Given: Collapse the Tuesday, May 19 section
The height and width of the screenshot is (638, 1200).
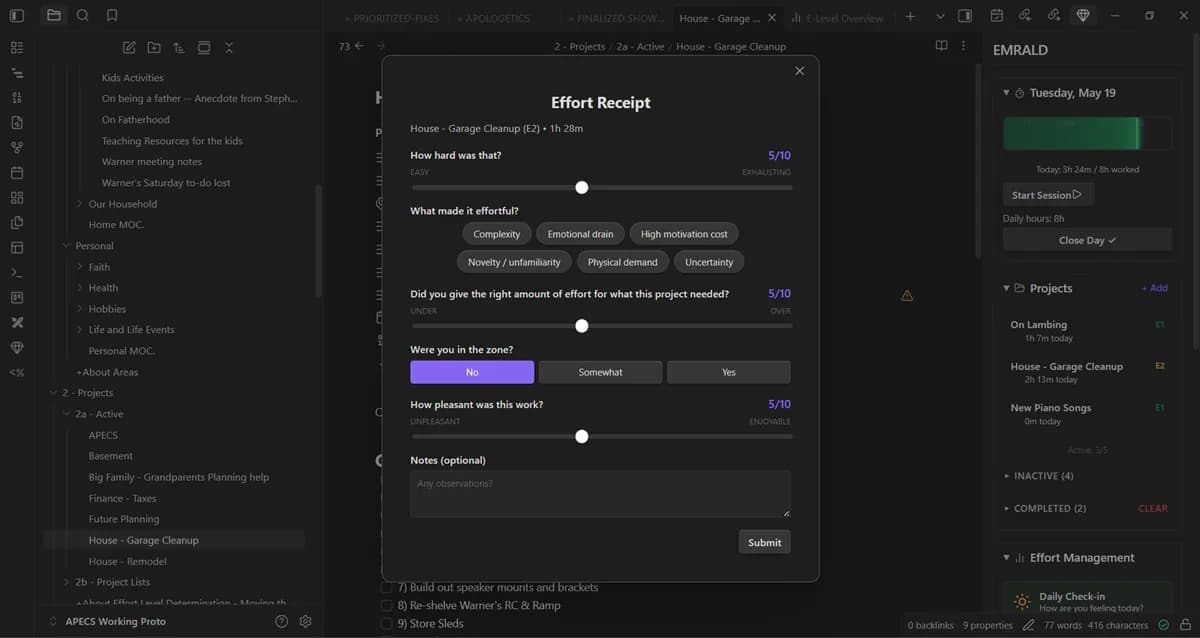Looking at the screenshot, I should tap(1007, 93).
